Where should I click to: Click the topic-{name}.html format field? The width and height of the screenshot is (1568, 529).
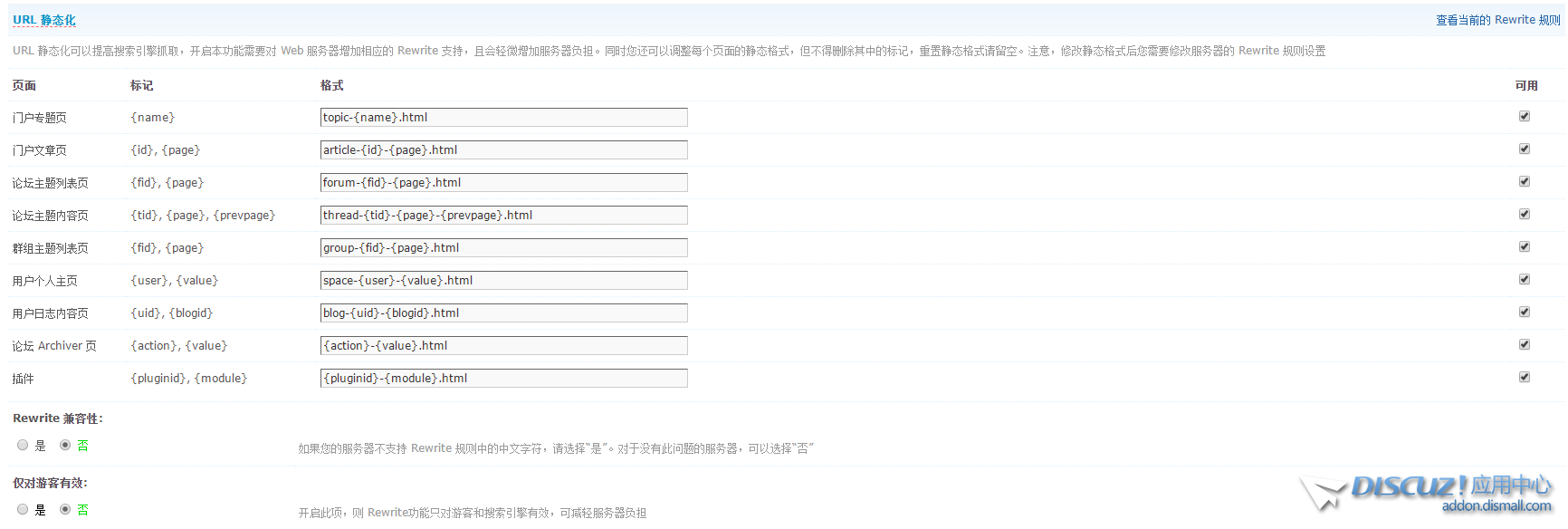click(503, 118)
